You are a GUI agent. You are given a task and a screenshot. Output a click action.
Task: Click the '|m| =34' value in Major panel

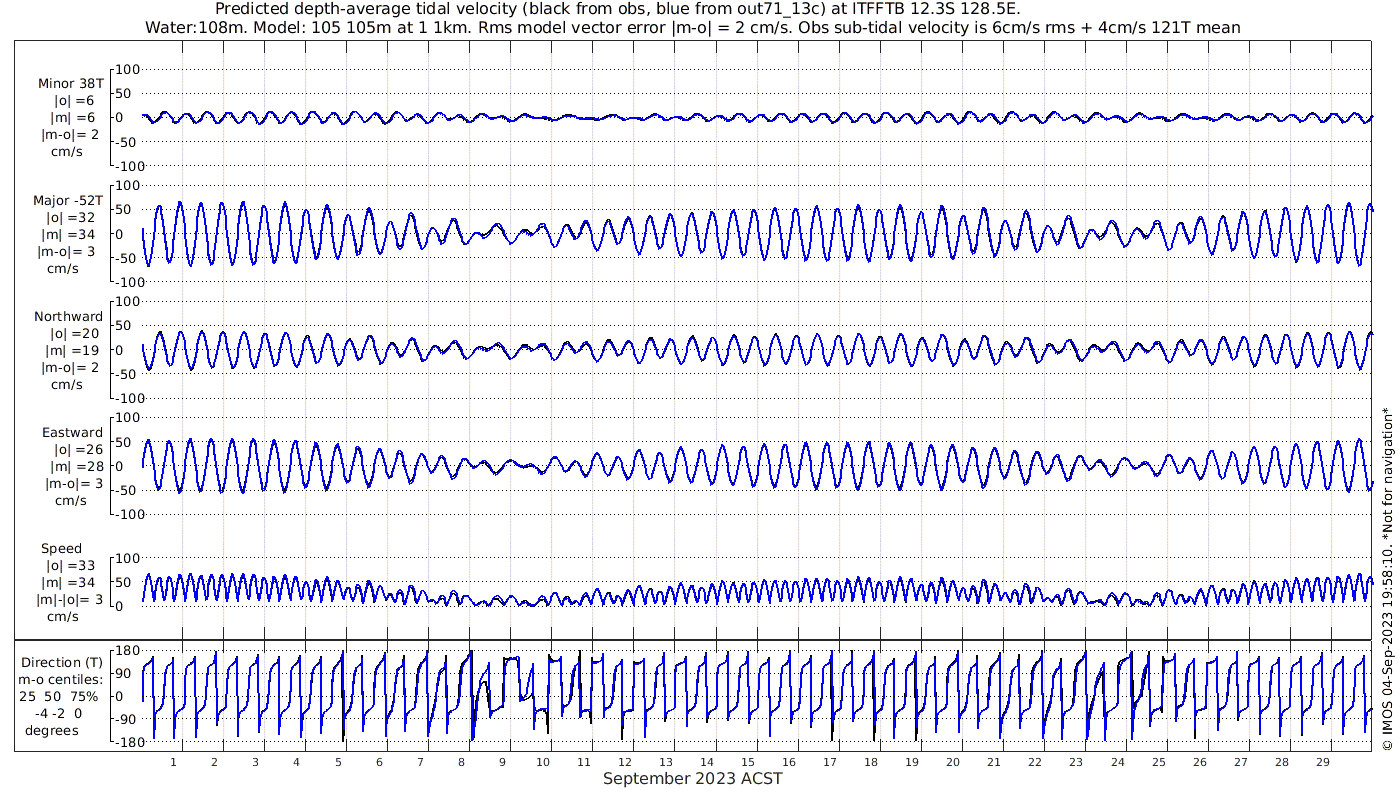point(74,234)
